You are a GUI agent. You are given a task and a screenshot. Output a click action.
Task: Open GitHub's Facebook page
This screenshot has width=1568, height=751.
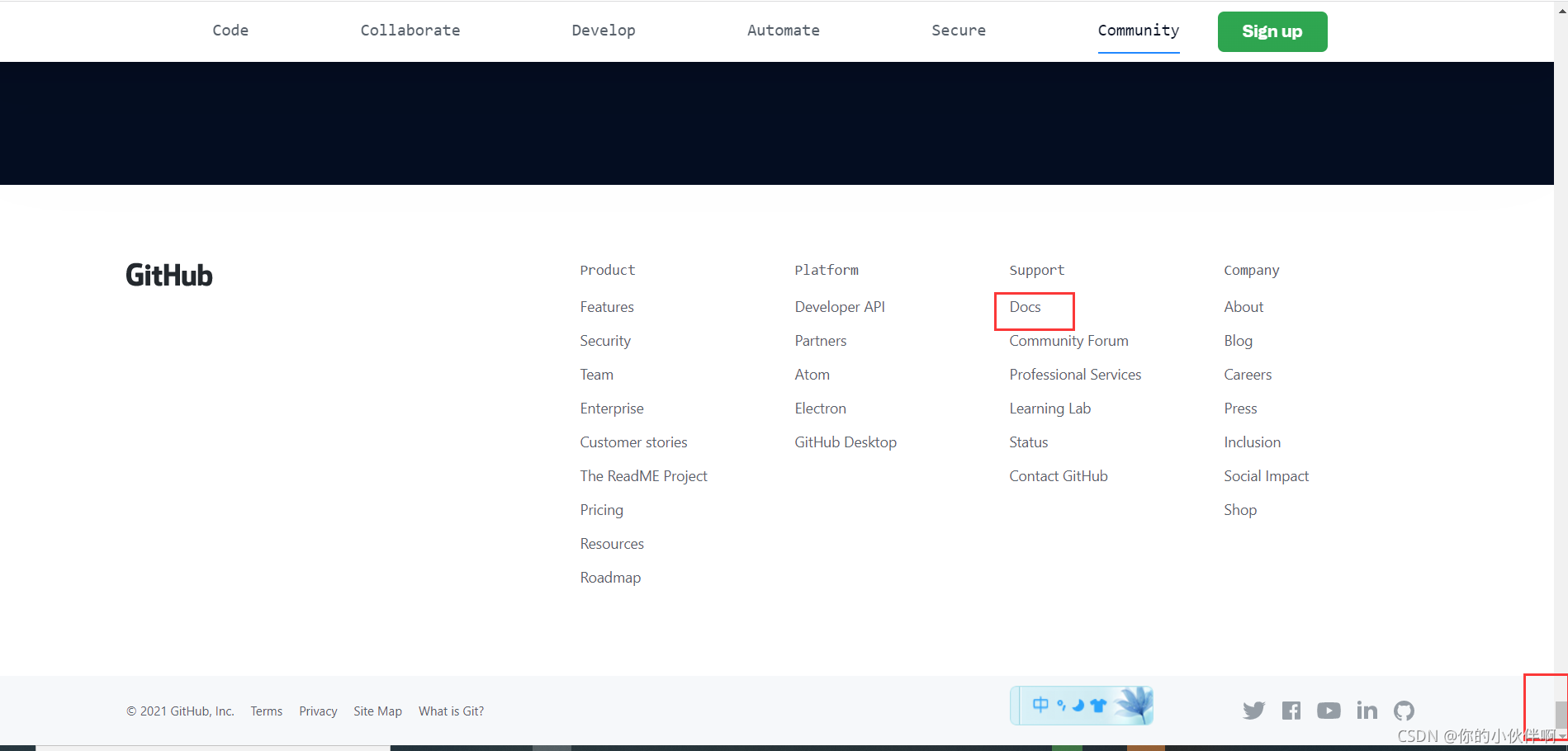(1291, 711)
